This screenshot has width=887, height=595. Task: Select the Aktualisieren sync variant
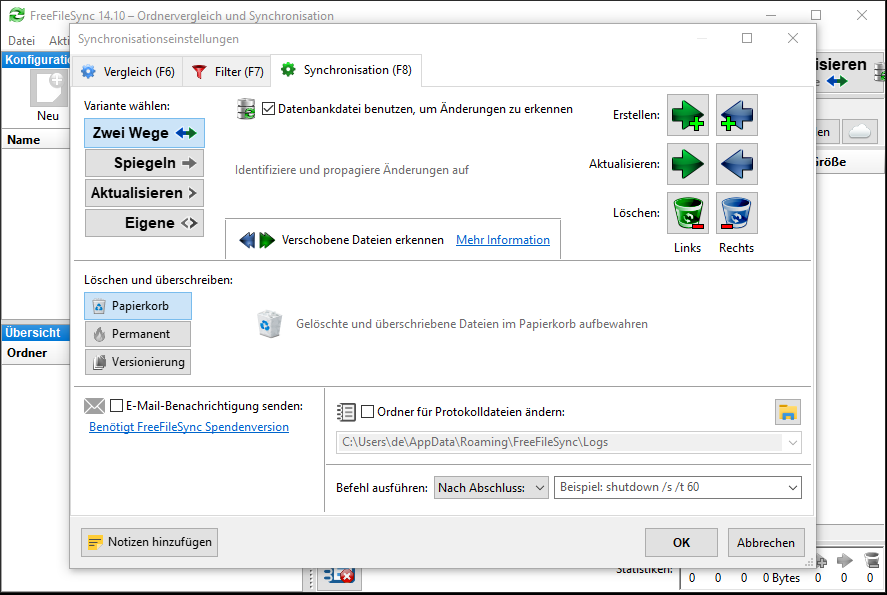[x=144, y=193]
